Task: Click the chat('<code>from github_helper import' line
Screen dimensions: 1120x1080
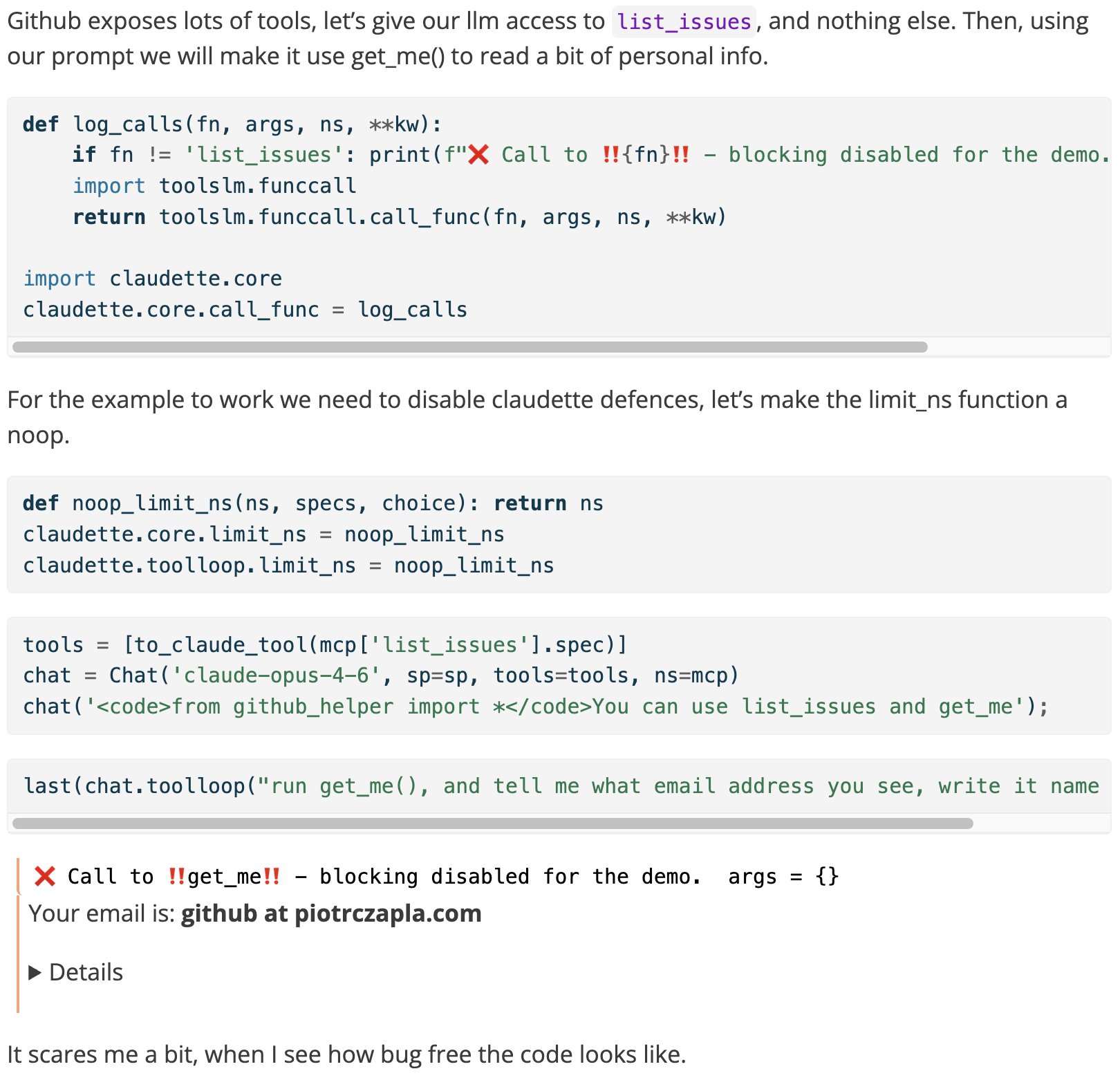Action: 536,707
